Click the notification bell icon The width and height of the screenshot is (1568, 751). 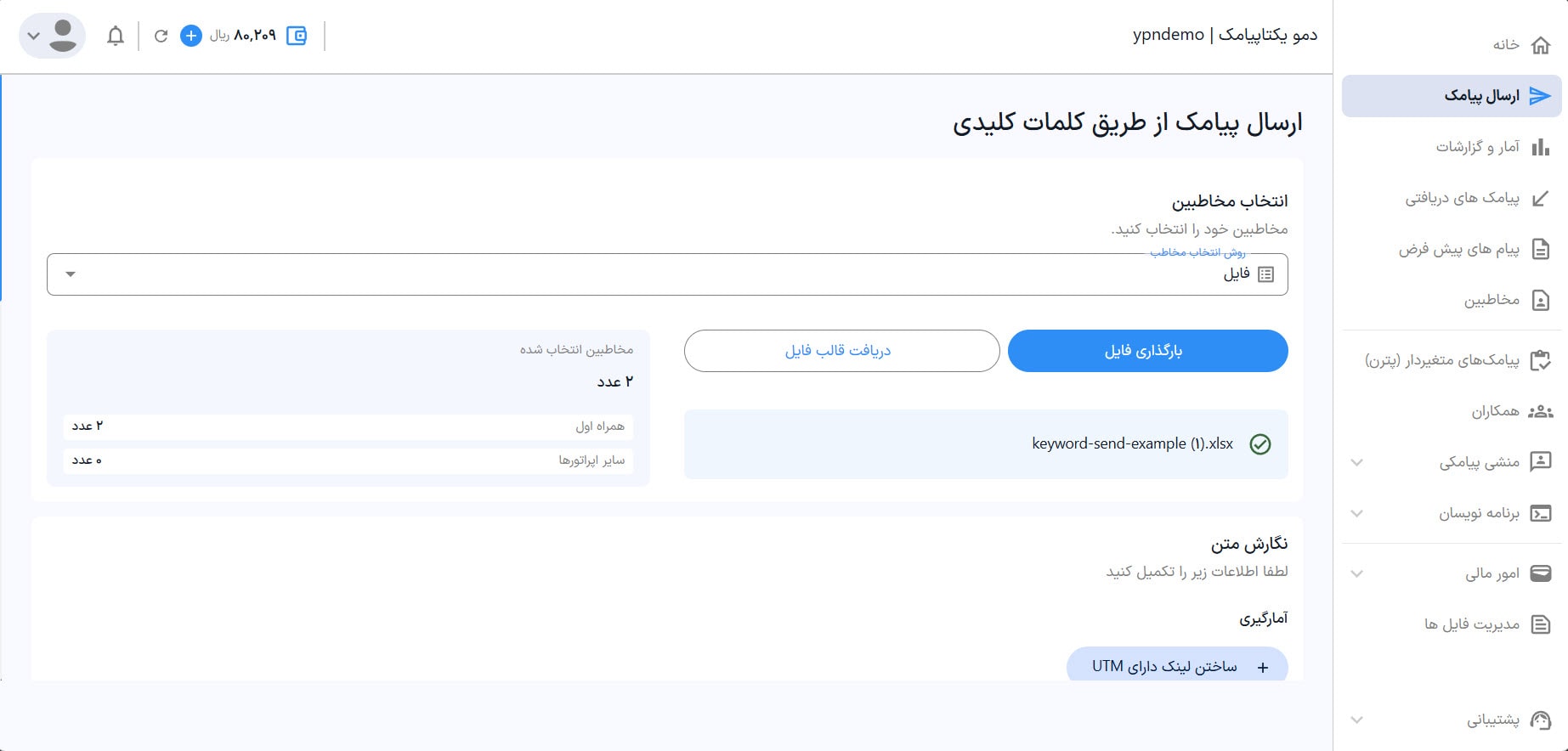pyautogui.click(x=116, y=36)
